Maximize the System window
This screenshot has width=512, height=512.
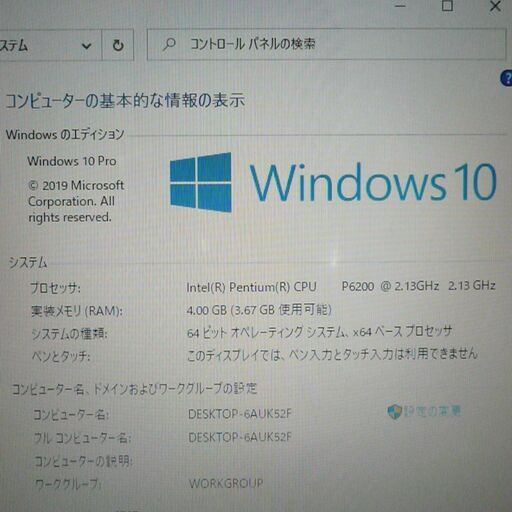click(447, 6)
